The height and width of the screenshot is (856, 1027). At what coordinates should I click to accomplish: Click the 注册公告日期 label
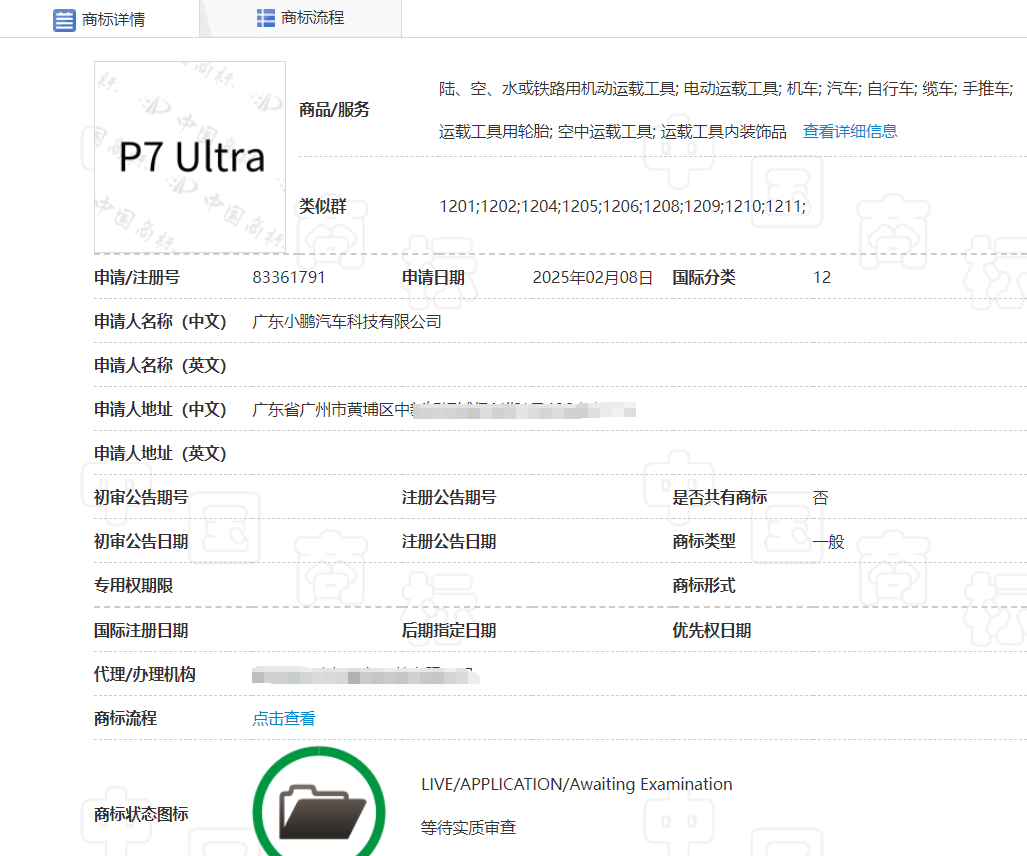(449, 542)
